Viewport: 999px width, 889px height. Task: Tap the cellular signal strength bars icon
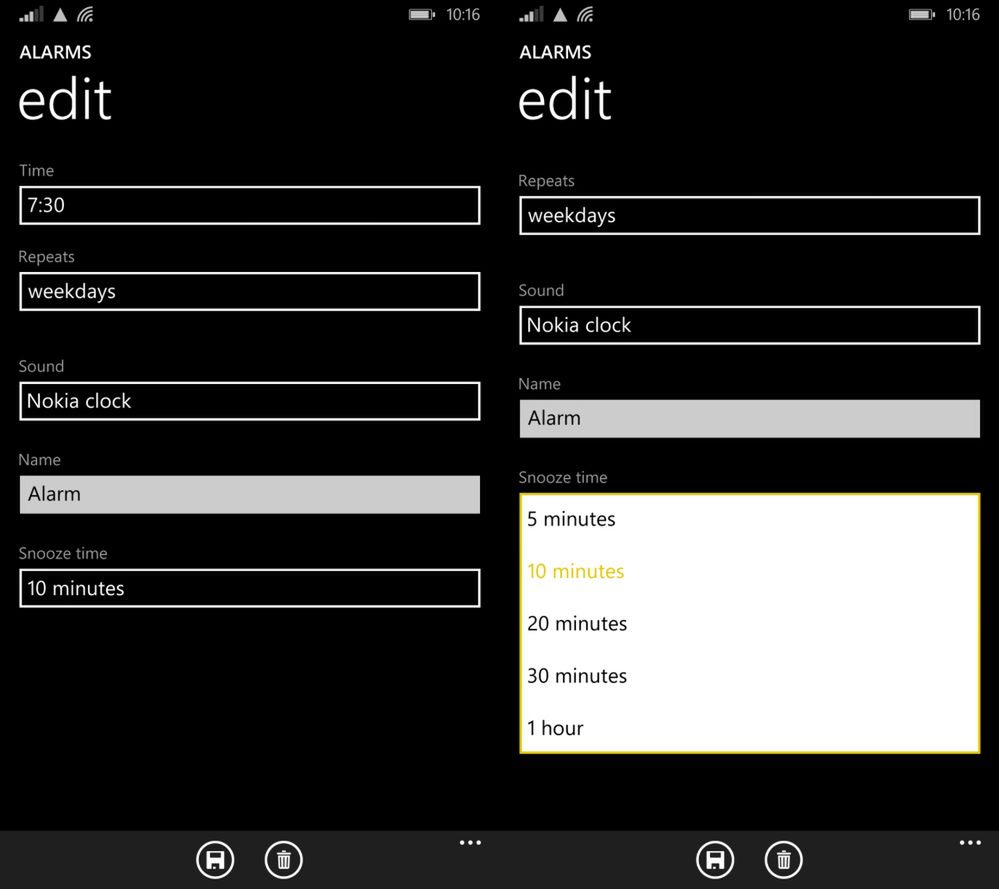click(x=31, y=14)
